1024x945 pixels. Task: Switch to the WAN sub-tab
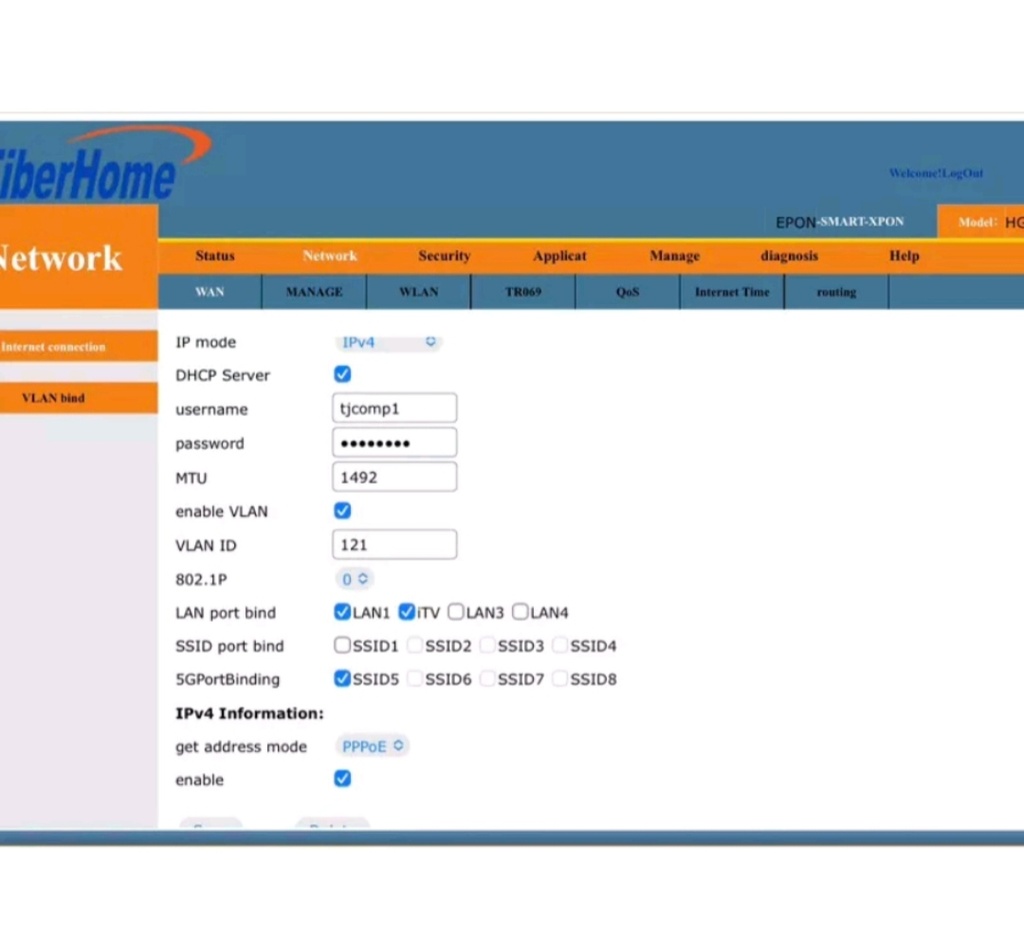[x=210, y=292]
